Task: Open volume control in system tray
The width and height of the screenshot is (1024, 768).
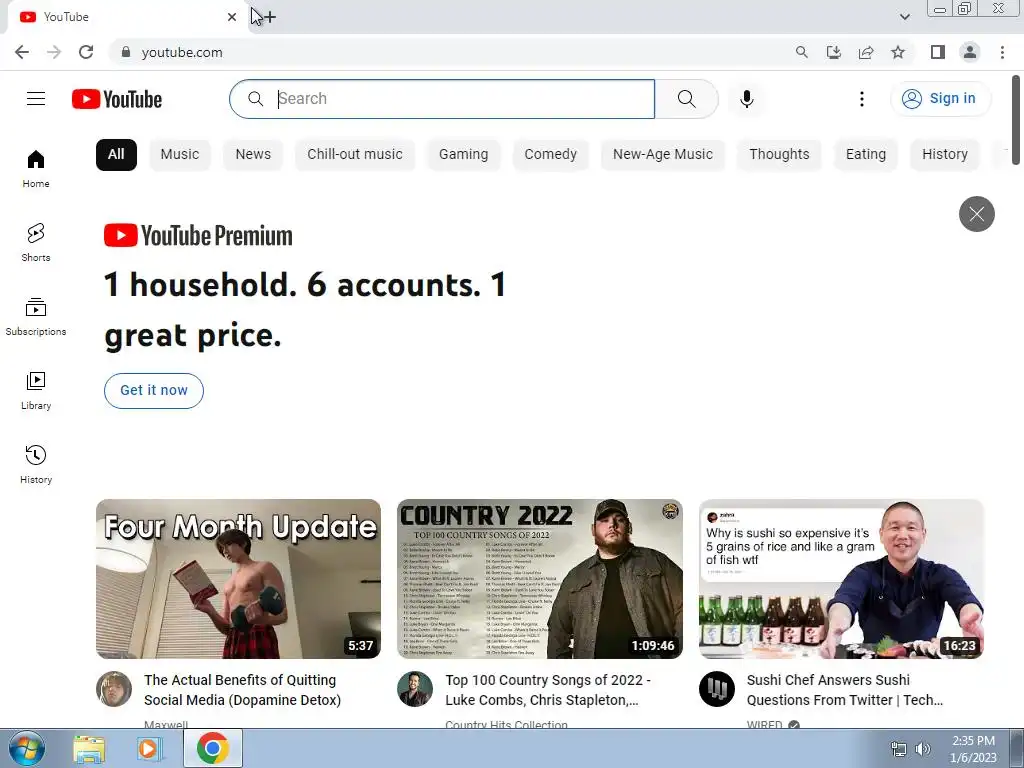Action: pos(923,749)
